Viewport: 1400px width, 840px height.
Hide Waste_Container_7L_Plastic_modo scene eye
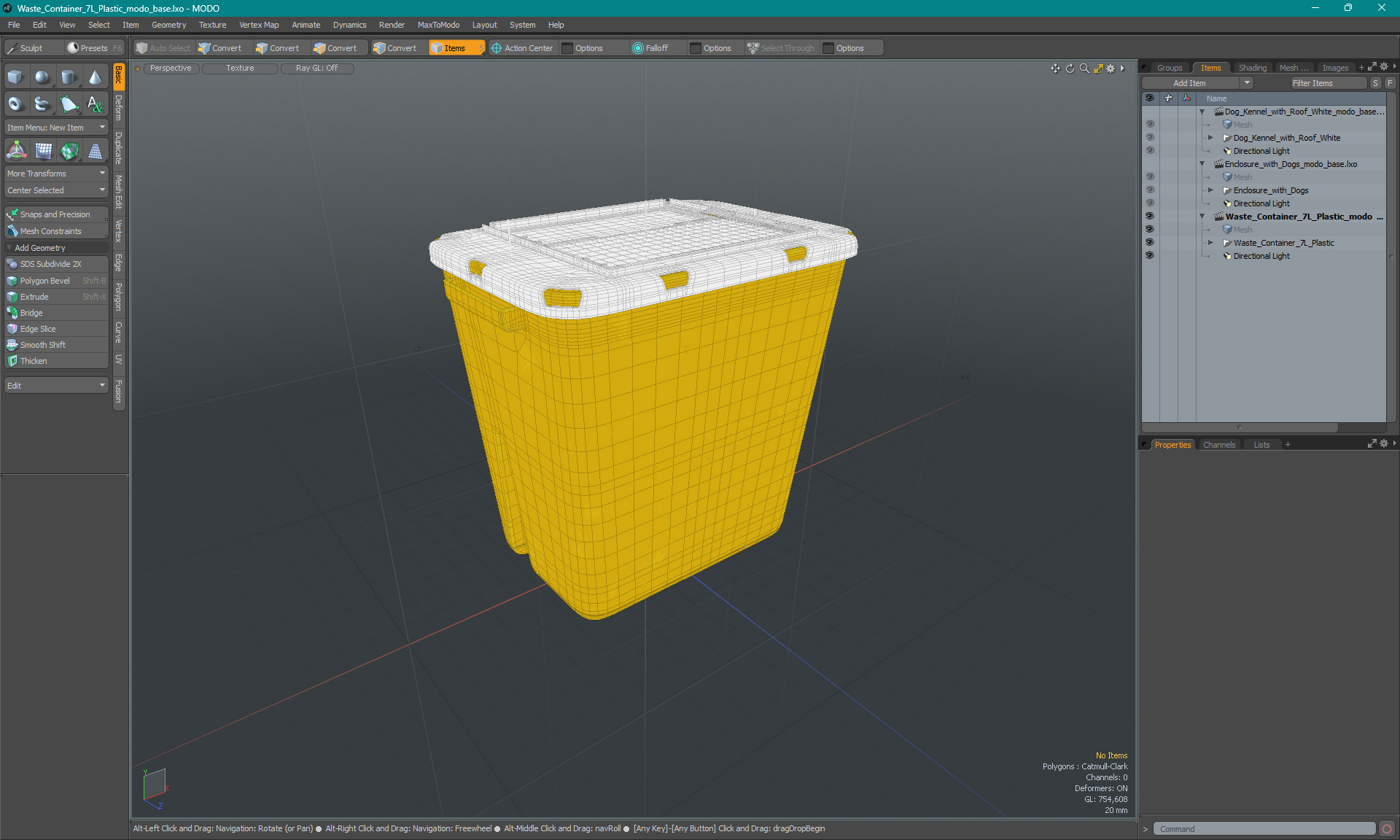1150,217
